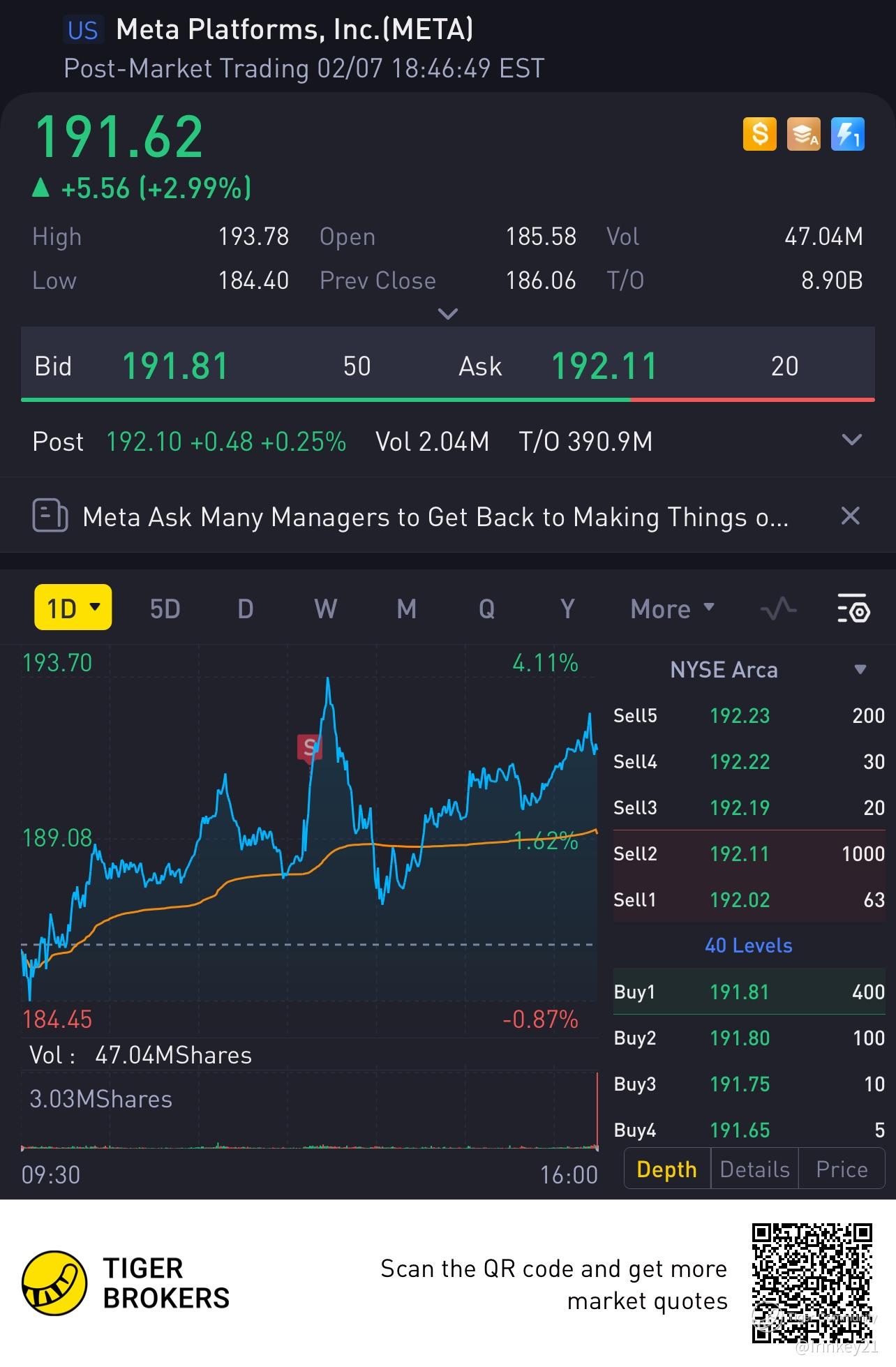Switch chart to Y yearly timeframe
Image resolution: width=896 pixels, height=1367 pixels.
pyautogui.click(x=568, y=608)
